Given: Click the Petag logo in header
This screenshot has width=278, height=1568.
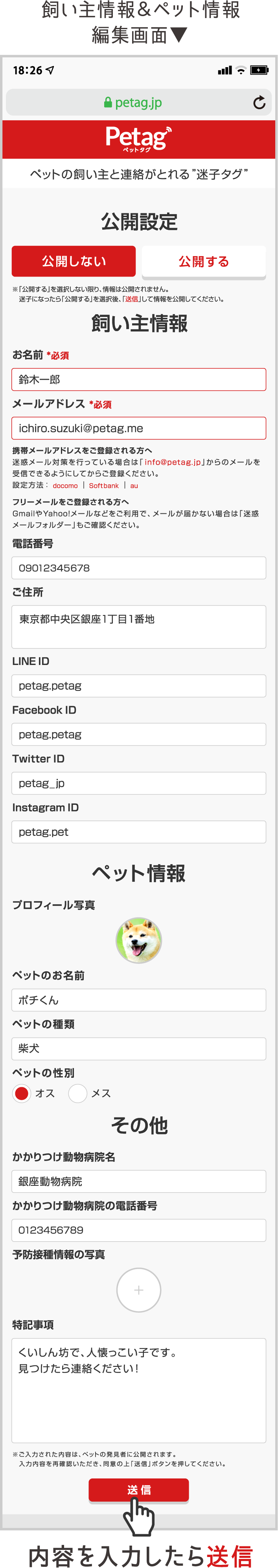Looking at the screenshot, I should click(x=138, y=139).
